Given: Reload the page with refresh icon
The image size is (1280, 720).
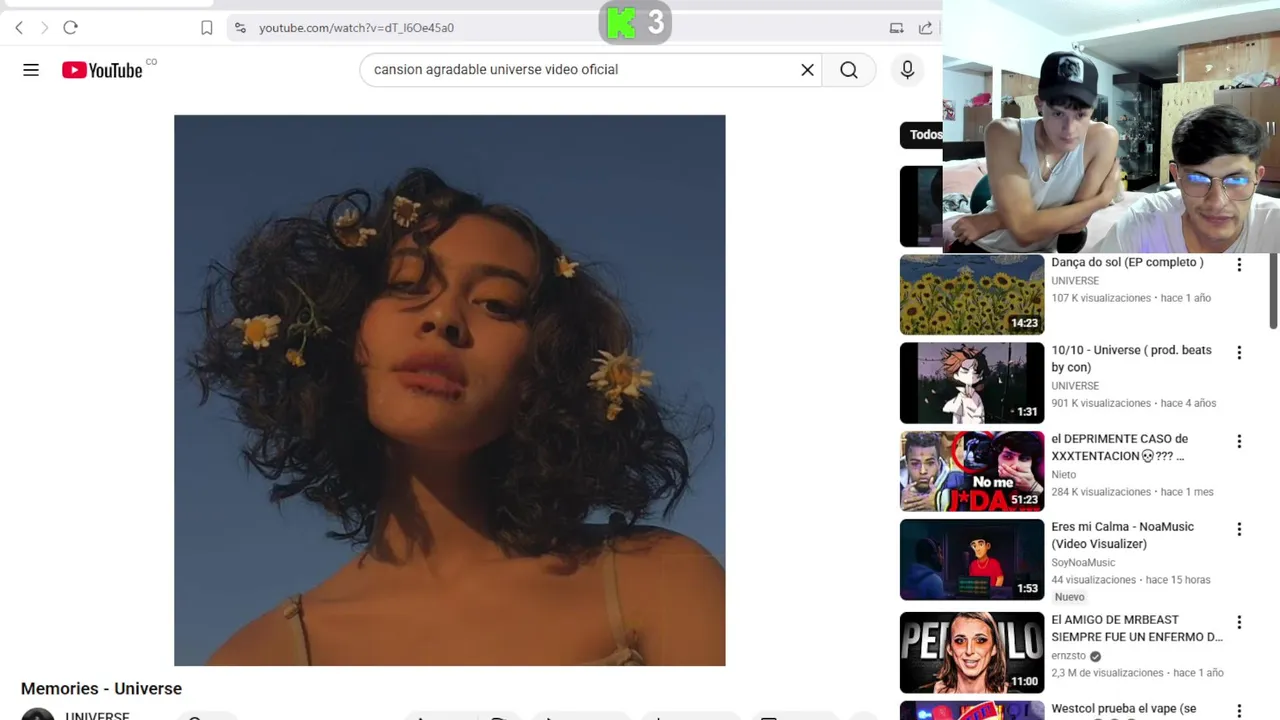Looking at the screenshot, I should coord(70,28).
